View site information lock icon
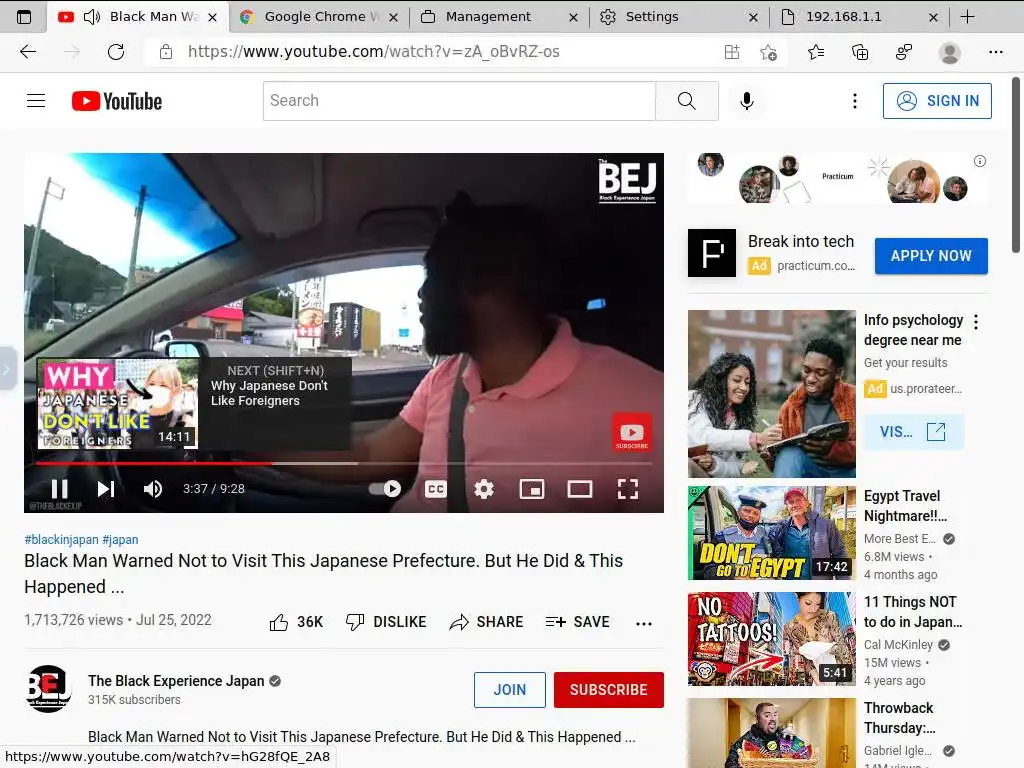The image size is (1024, 768). pyautogui.click(x=166, y=52)
